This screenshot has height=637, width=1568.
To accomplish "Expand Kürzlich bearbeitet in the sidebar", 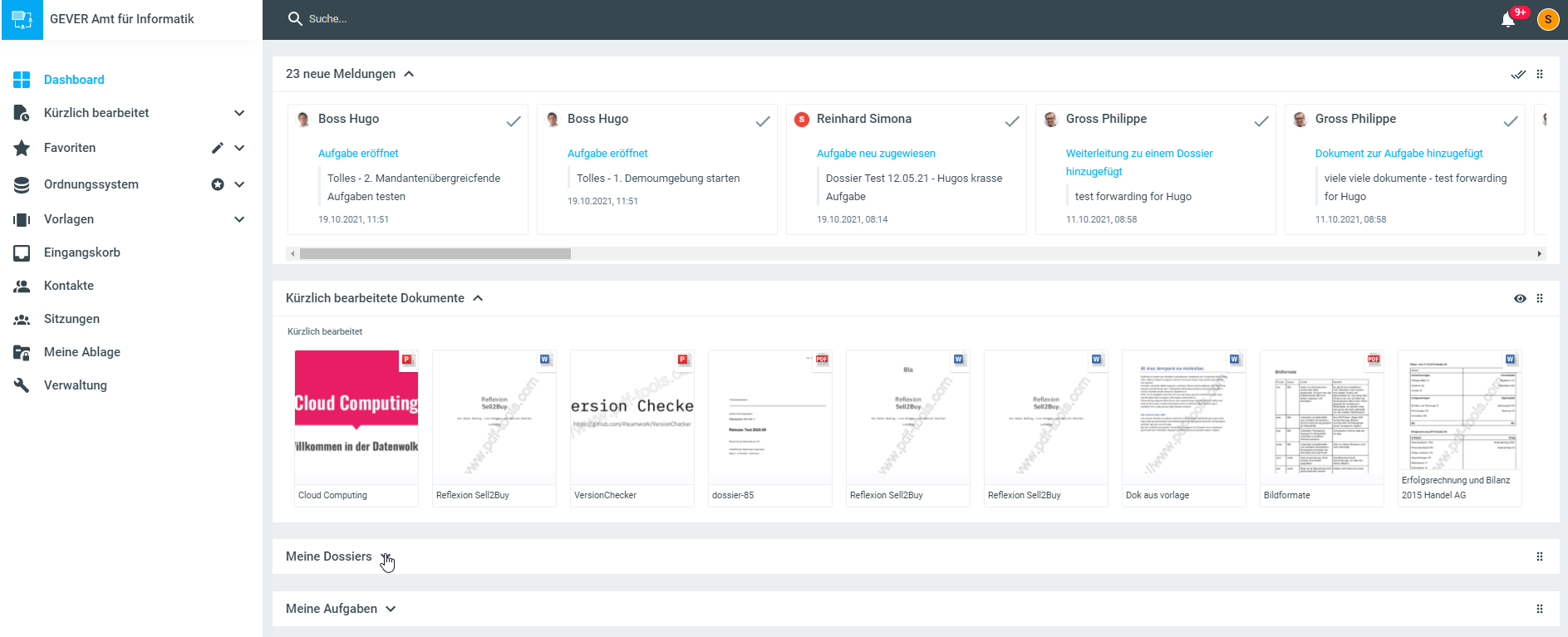I will tap(239, 113).
